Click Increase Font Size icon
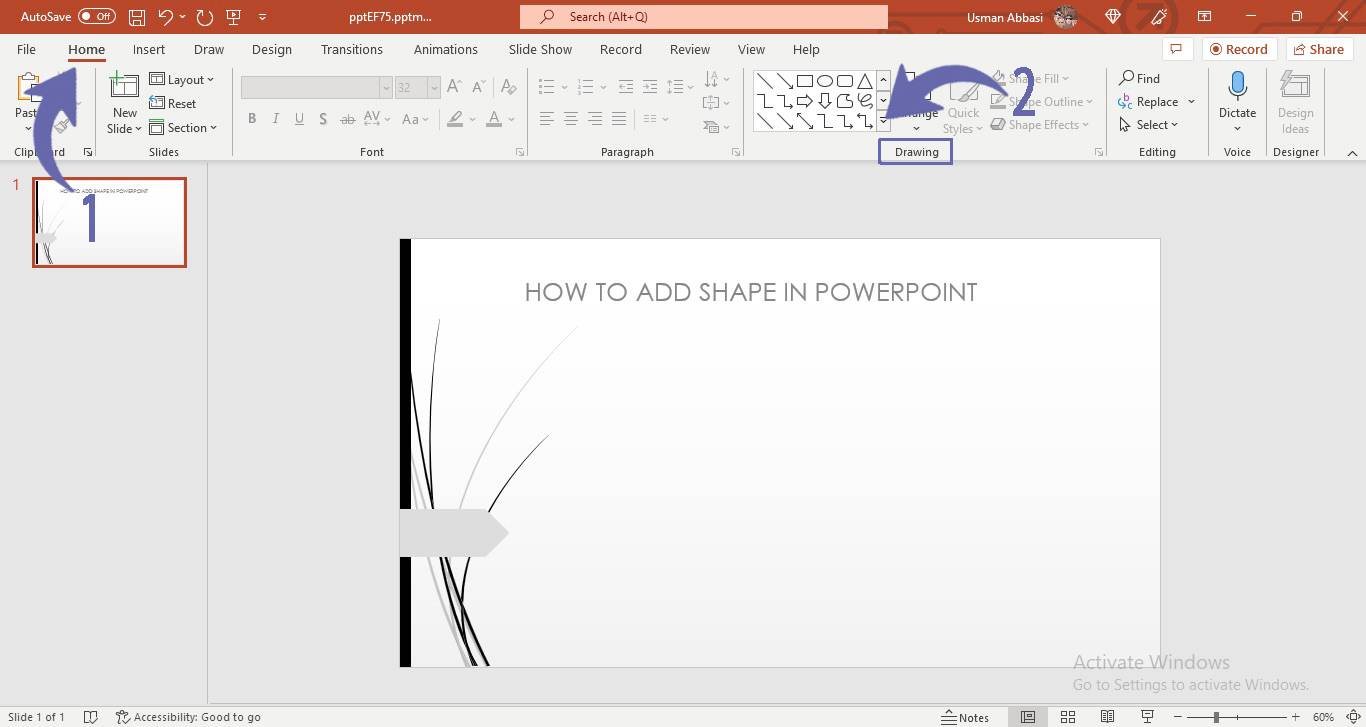The height and width of the screenshot is (727, 1366). pos(454,88)
